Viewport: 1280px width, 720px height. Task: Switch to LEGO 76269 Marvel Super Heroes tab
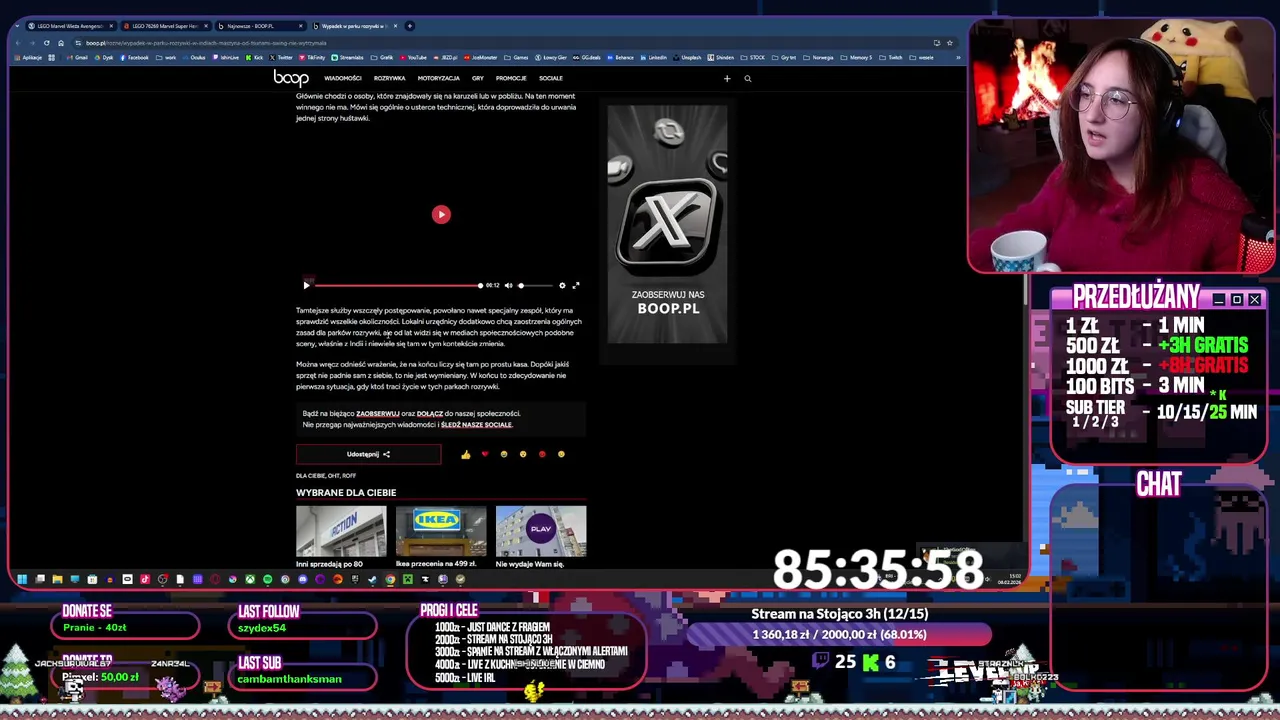click(x=164, y=26)
